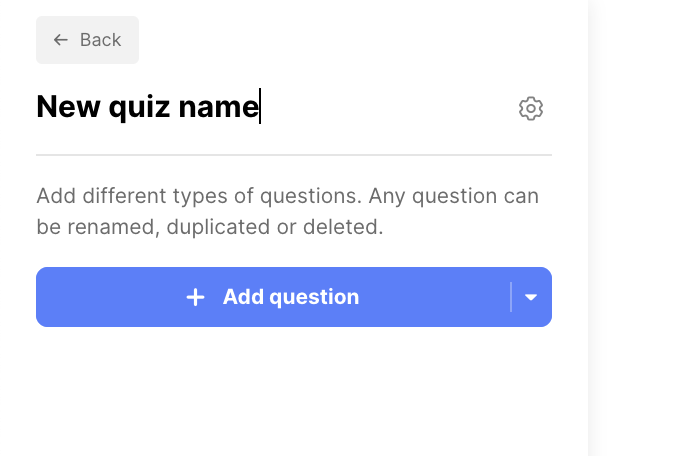
Task: Open quiz settings via the gear icon
Action: pyautogui.click(x=531, y=109)
